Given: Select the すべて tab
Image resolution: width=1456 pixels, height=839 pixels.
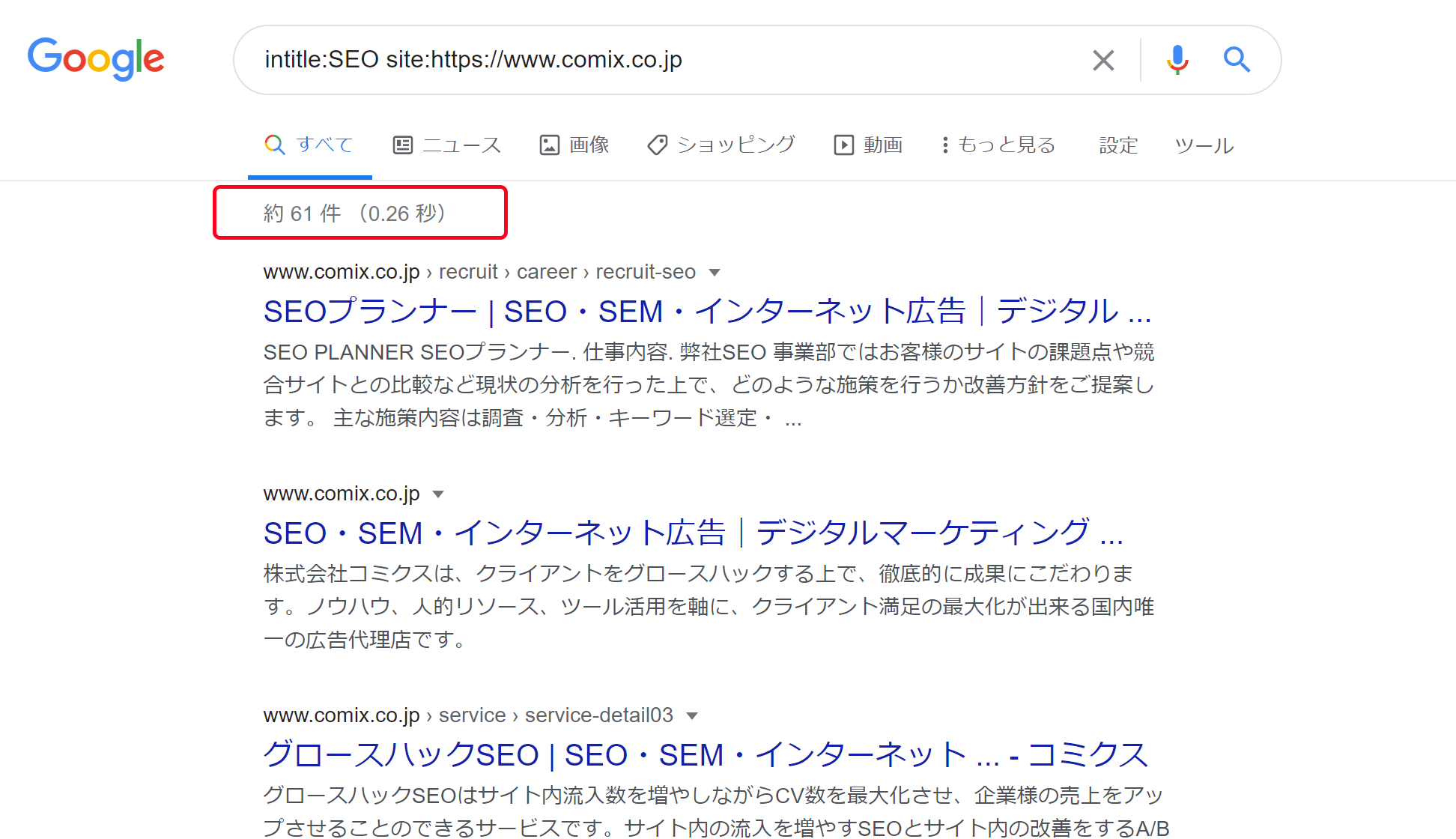Looking at the screenshot, I should coord(310,145).
